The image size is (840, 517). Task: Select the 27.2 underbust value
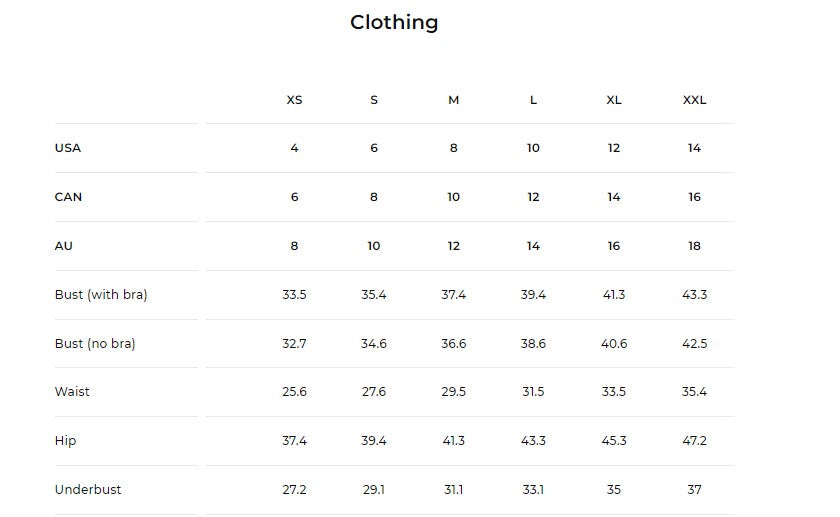tap(294, 490)
